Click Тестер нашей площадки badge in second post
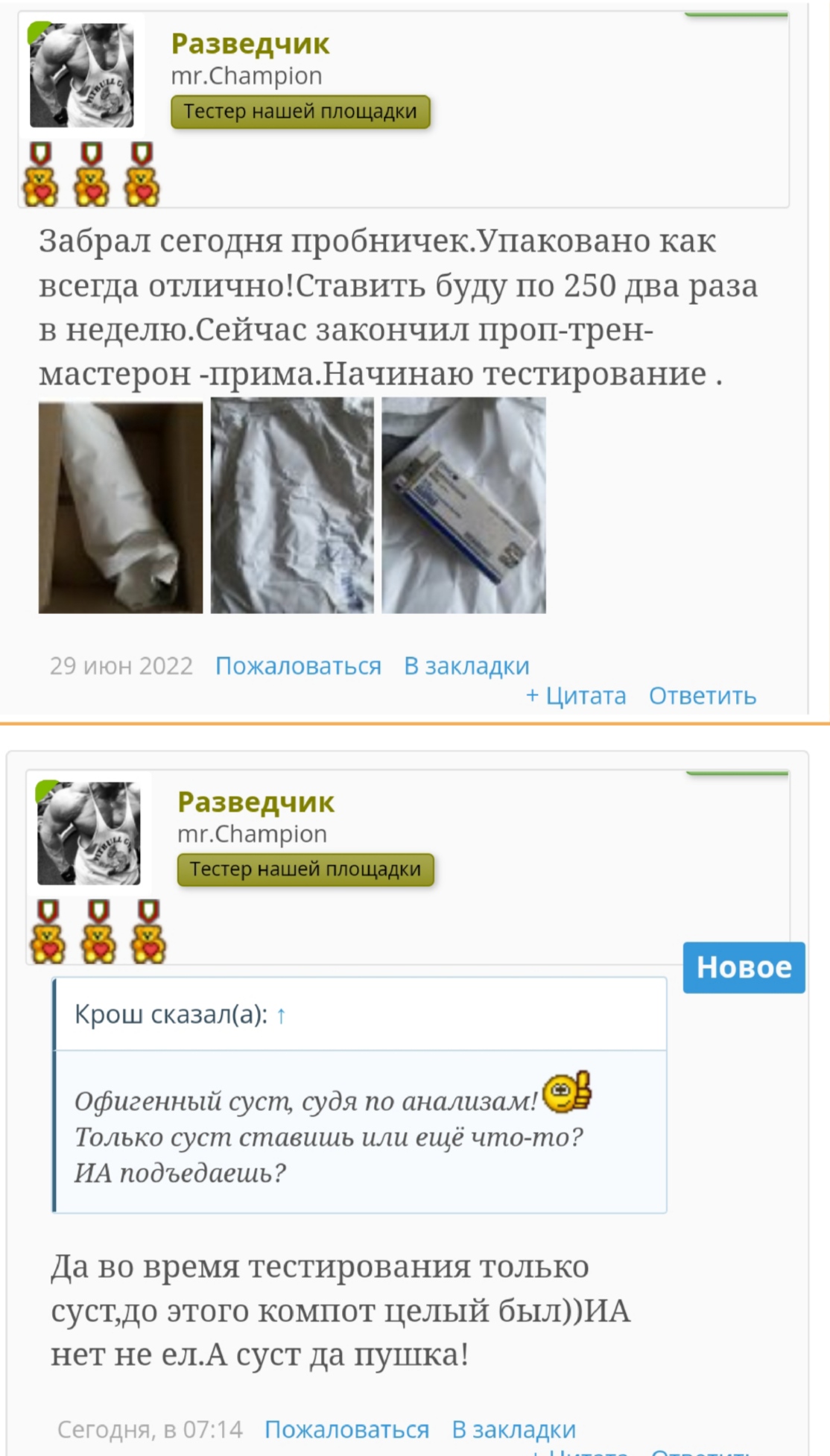830x1456 pixels. click(x=305, y=869)
